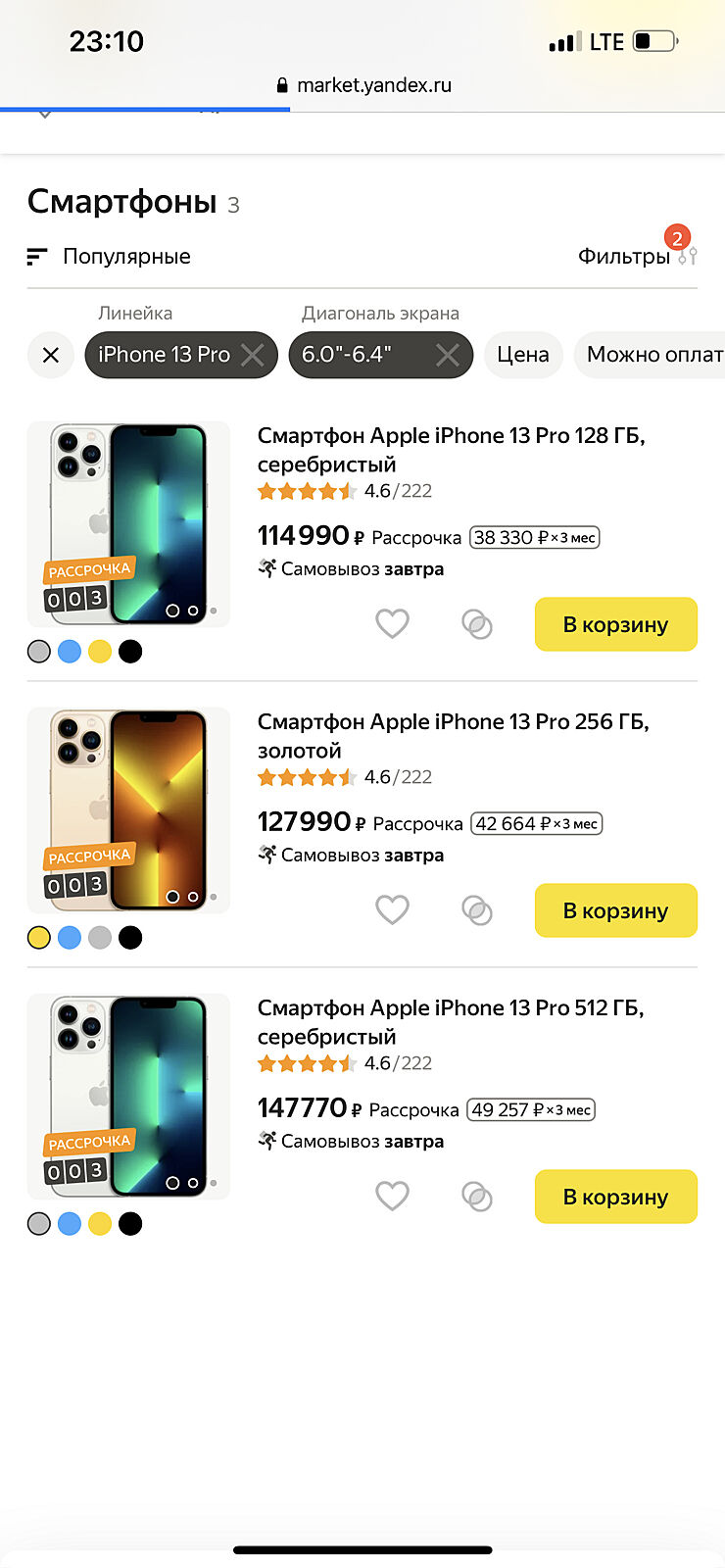Open Смартфон Apple iPhone 13 Pro 512 ГБ title
This screenshot has height=1568, width=725.
click(450, 1021)
